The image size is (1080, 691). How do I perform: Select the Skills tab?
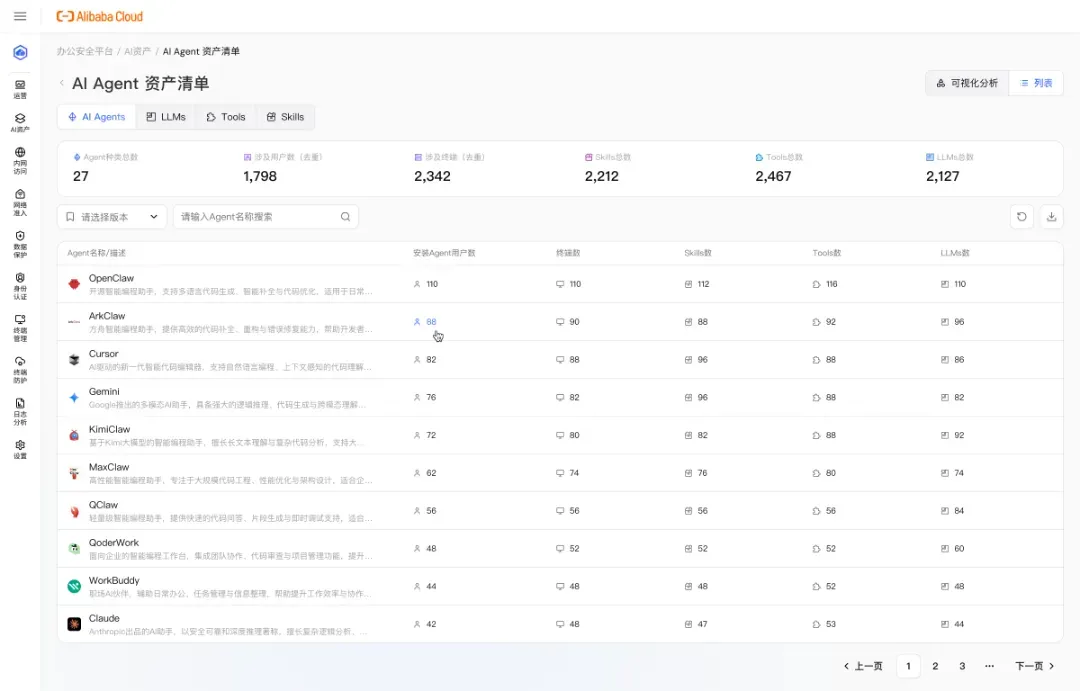pyautogui.click(x=285, y=117)
